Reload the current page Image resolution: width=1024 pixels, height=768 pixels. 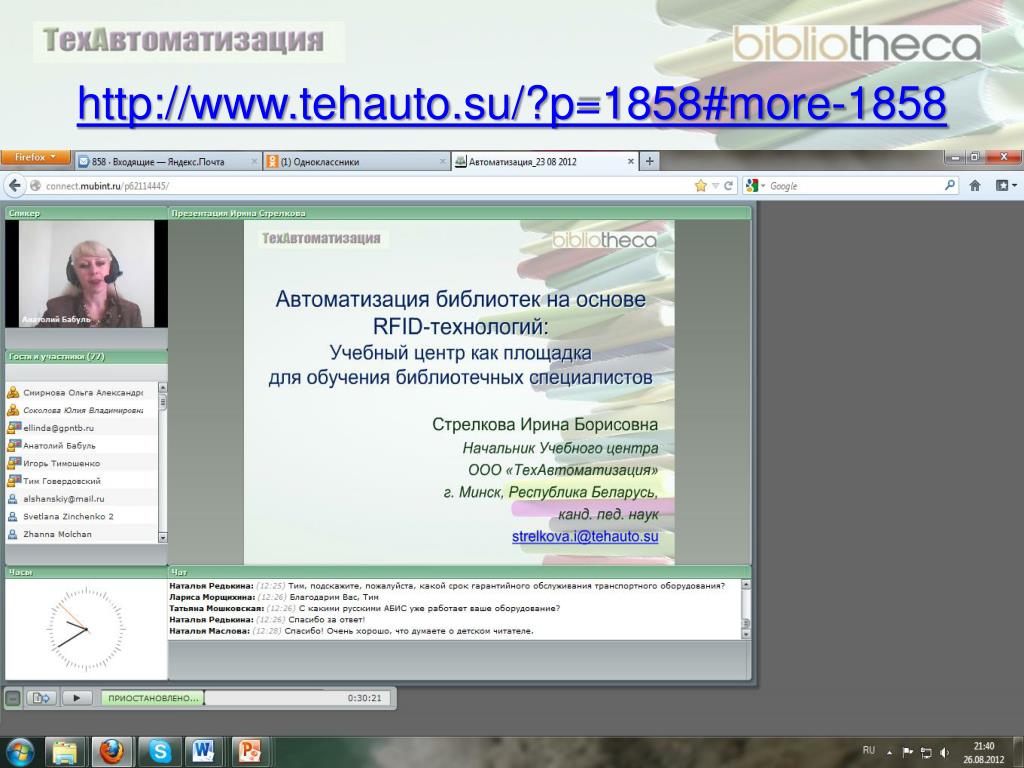(x=728, y=186)
